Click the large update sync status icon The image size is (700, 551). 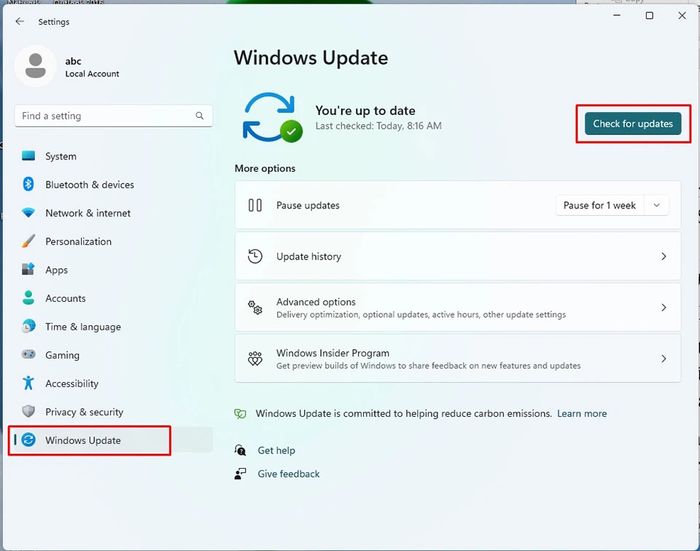tap(272, 117)
